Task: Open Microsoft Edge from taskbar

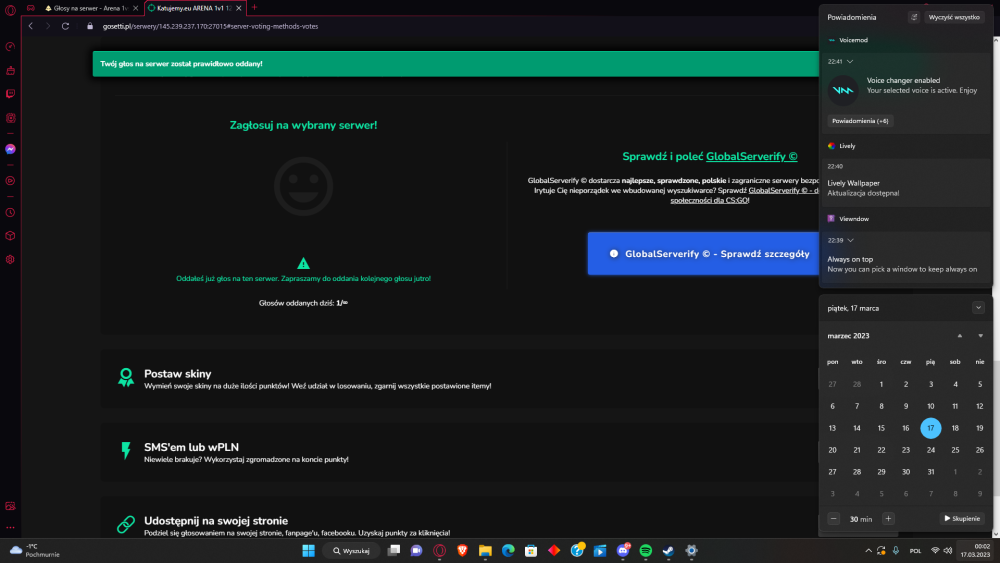Action: click(x=508, y=551)
